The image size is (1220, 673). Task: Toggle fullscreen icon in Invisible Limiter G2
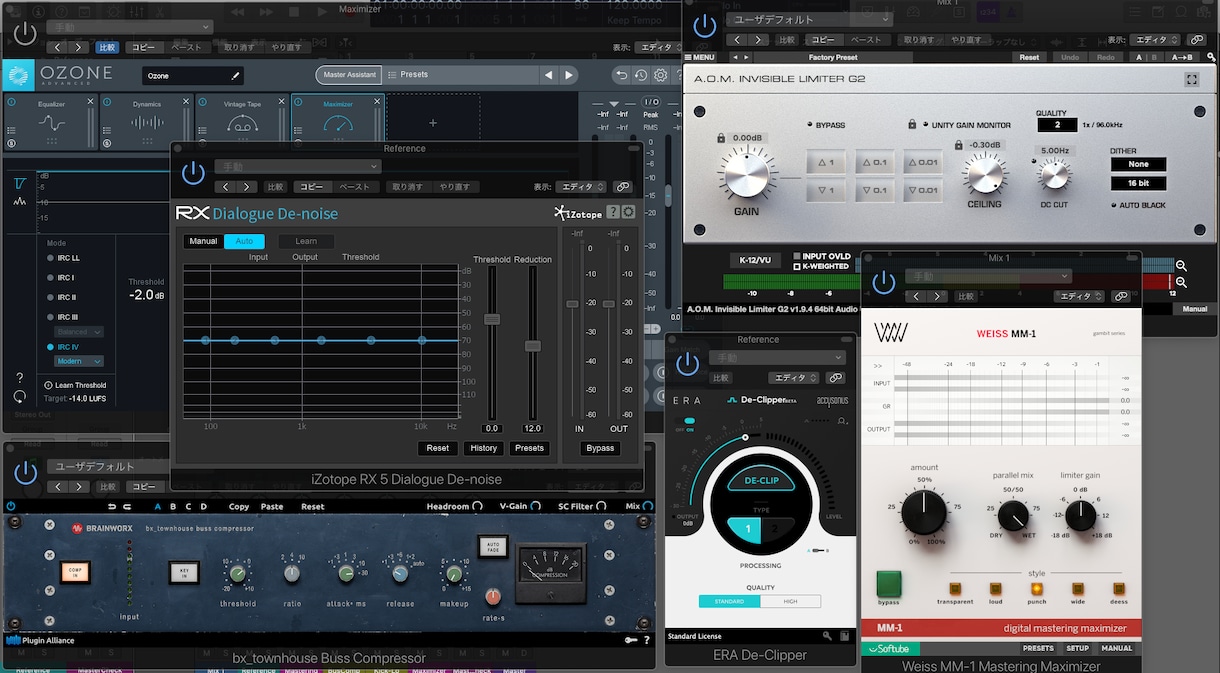point(1191,79)
